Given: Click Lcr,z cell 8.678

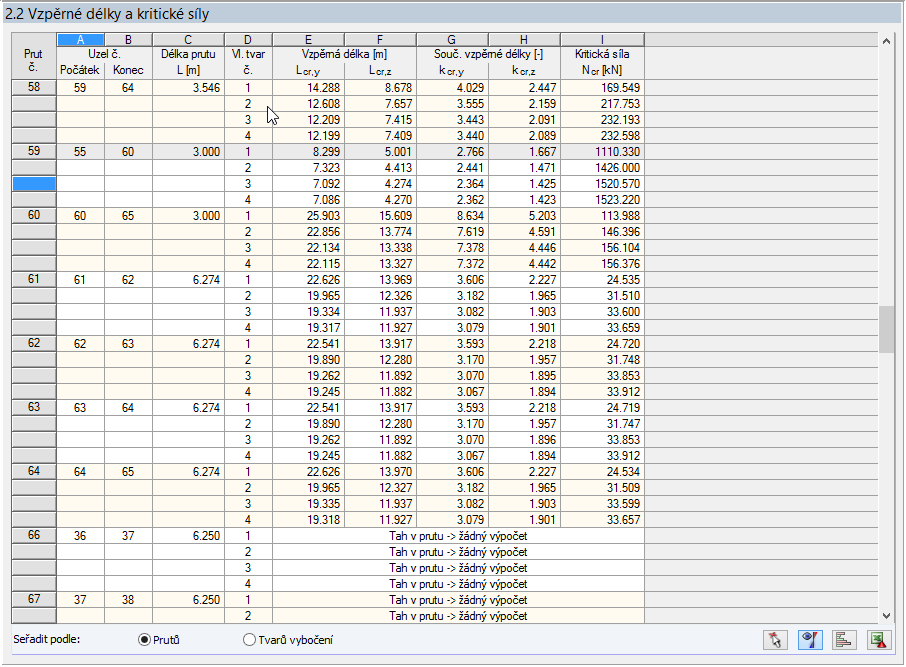Looking at the screenshot, I should coord(380,88).
